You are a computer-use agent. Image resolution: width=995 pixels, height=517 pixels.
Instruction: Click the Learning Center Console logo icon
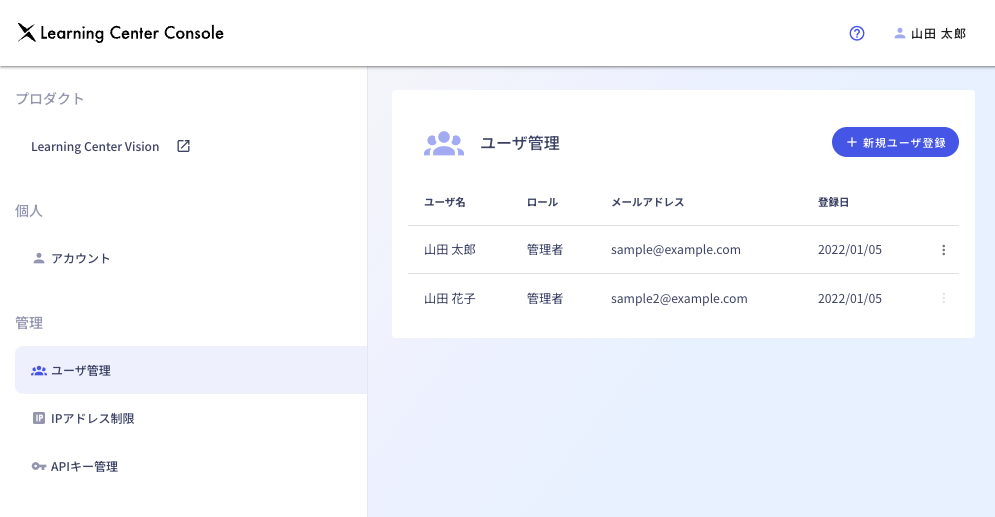26,33
